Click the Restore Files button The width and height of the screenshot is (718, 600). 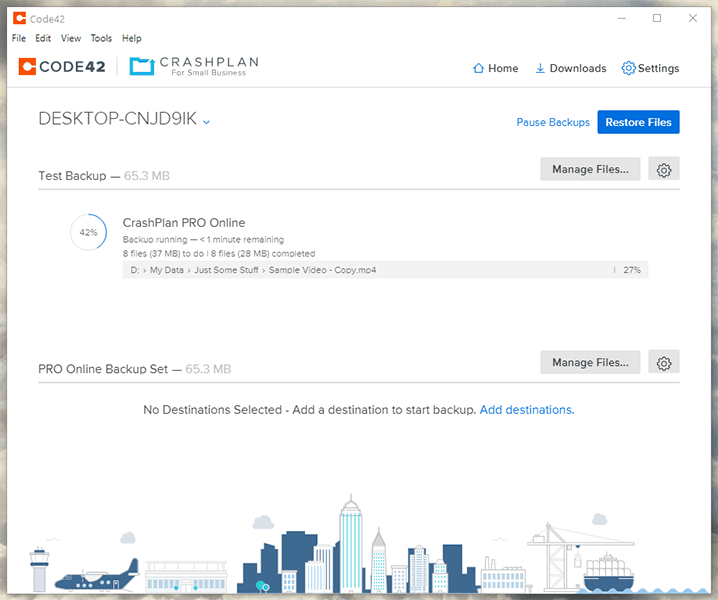click(638, 122)
